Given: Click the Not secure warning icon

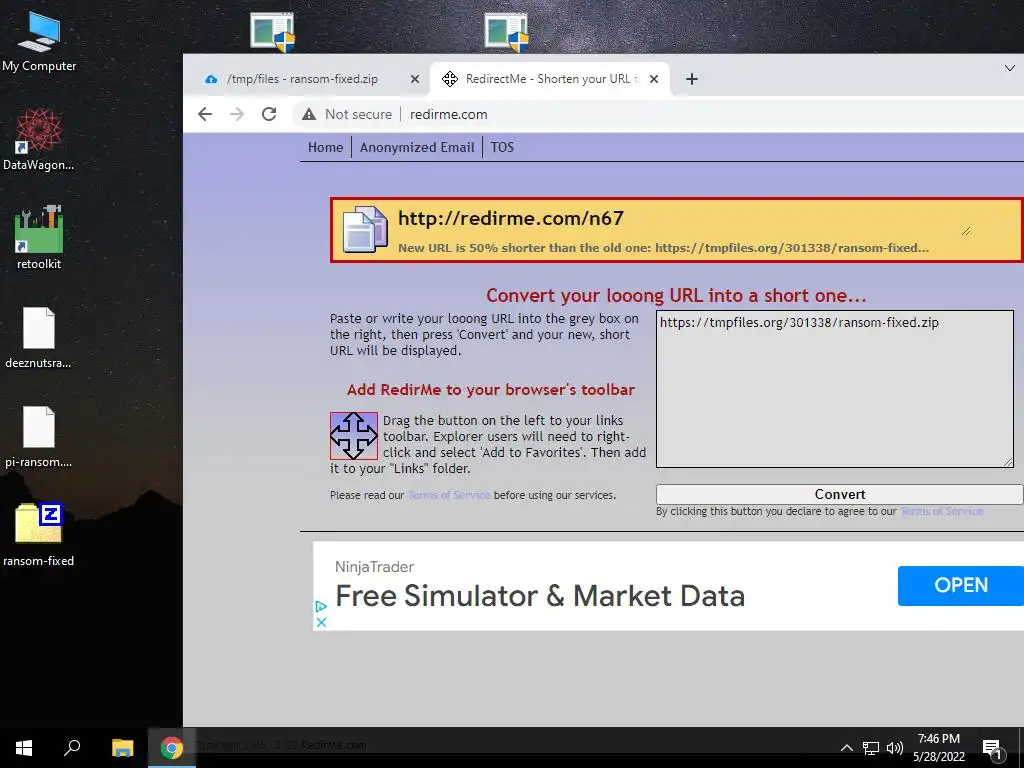Looking at the screenshot, I should [309, 114].
